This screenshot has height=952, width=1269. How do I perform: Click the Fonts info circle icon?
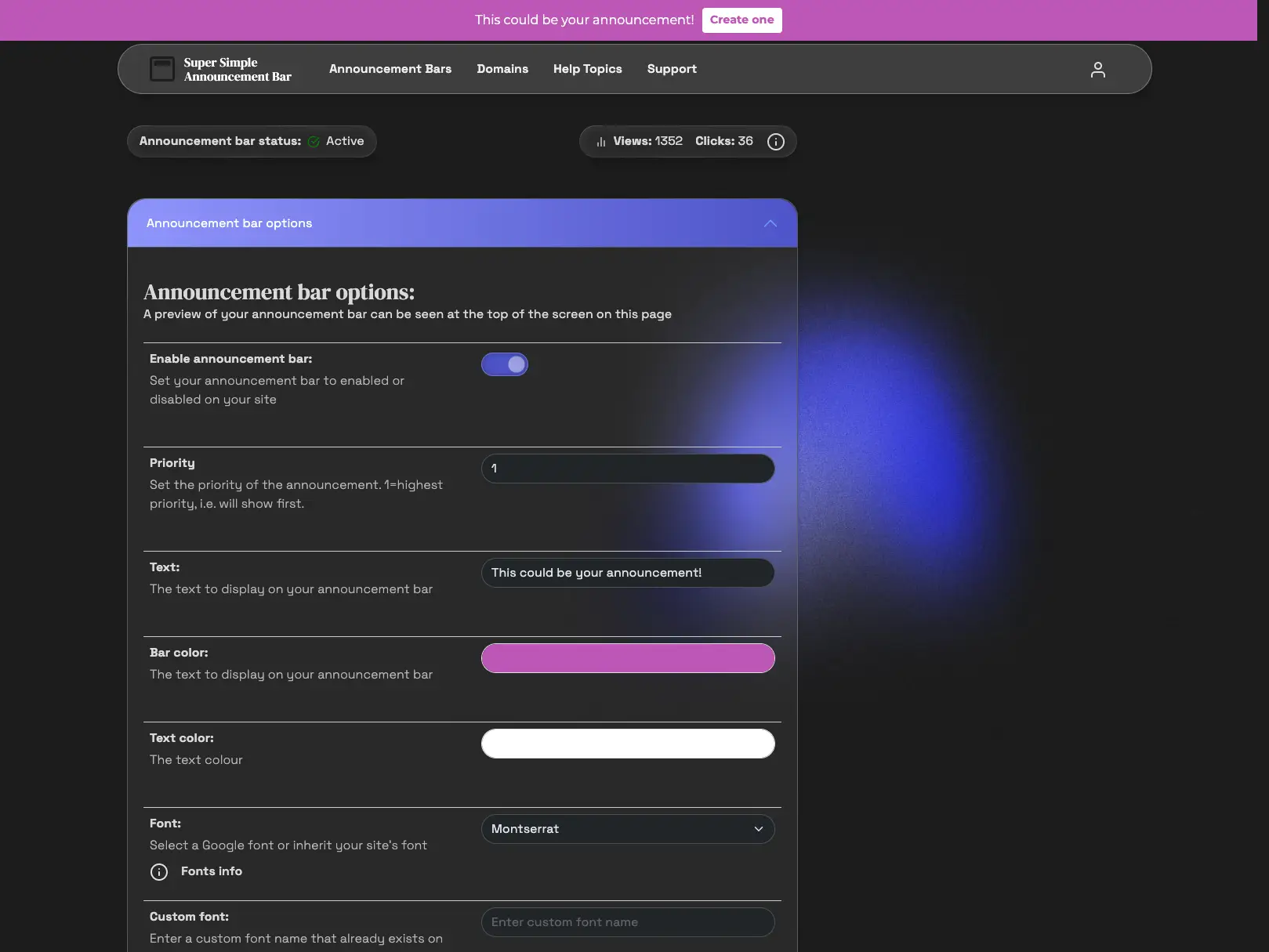coord(158,871)
